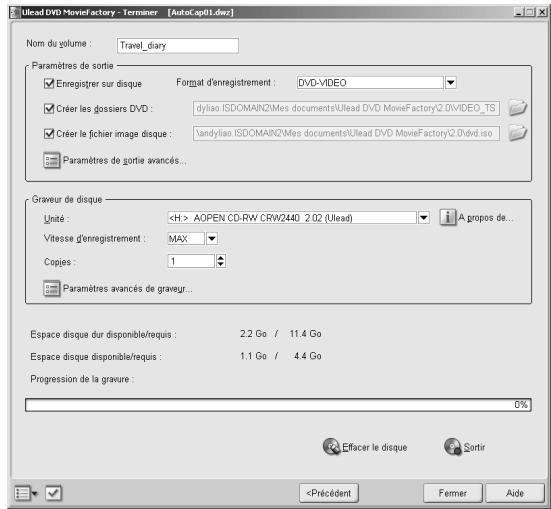This screenshot has width=551, height=509.
Task: Browse folder for disc image file path
Action: pyautogui.click(x=517, y=133)
